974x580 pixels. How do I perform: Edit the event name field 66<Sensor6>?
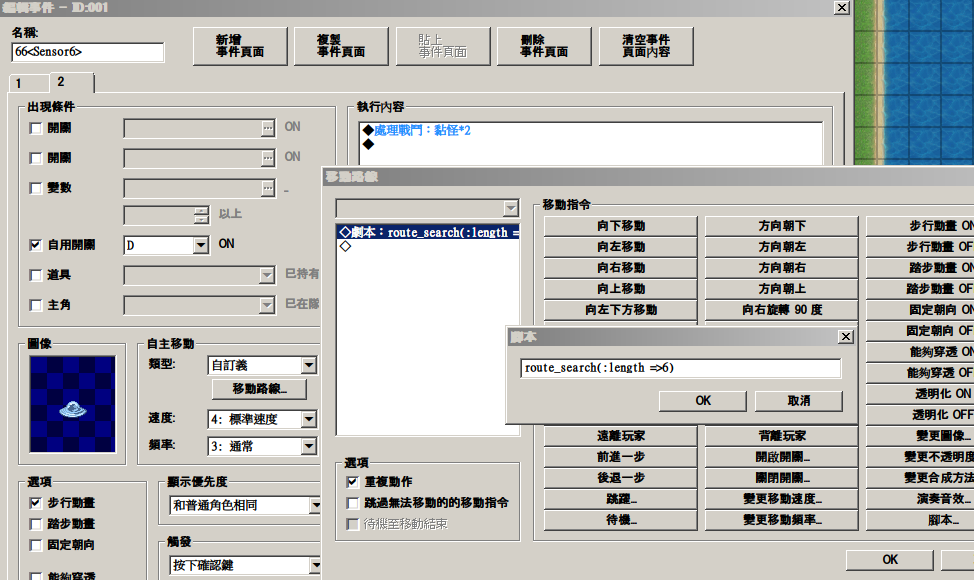[x=88, y=52]
